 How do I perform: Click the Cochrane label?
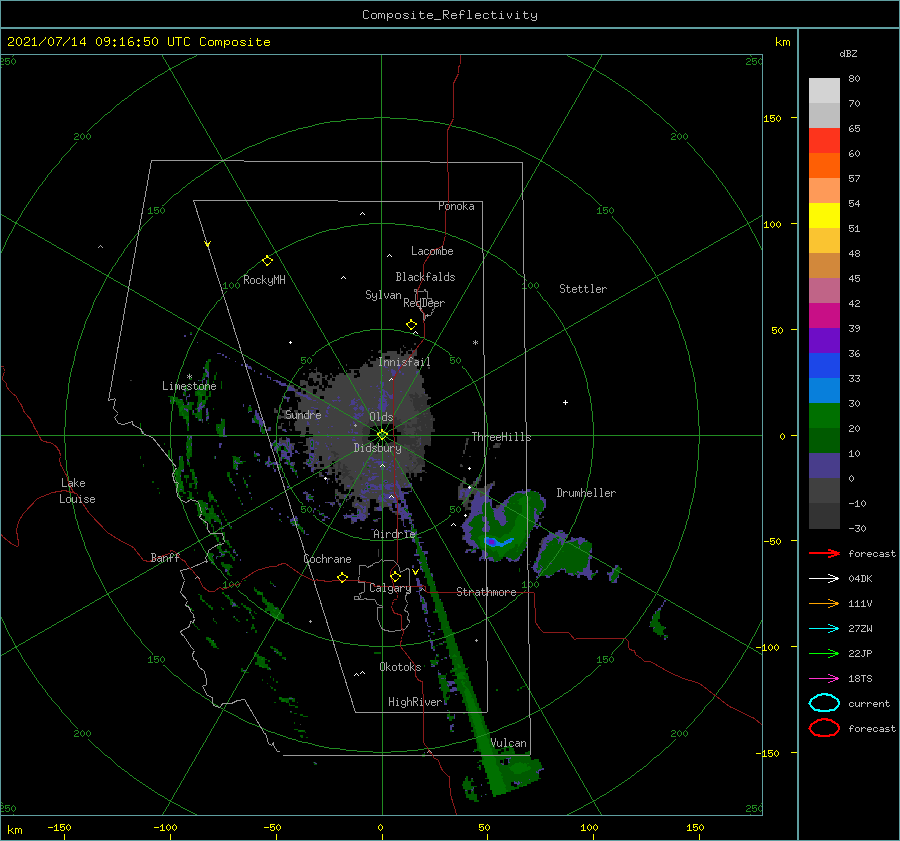(327, 559)
